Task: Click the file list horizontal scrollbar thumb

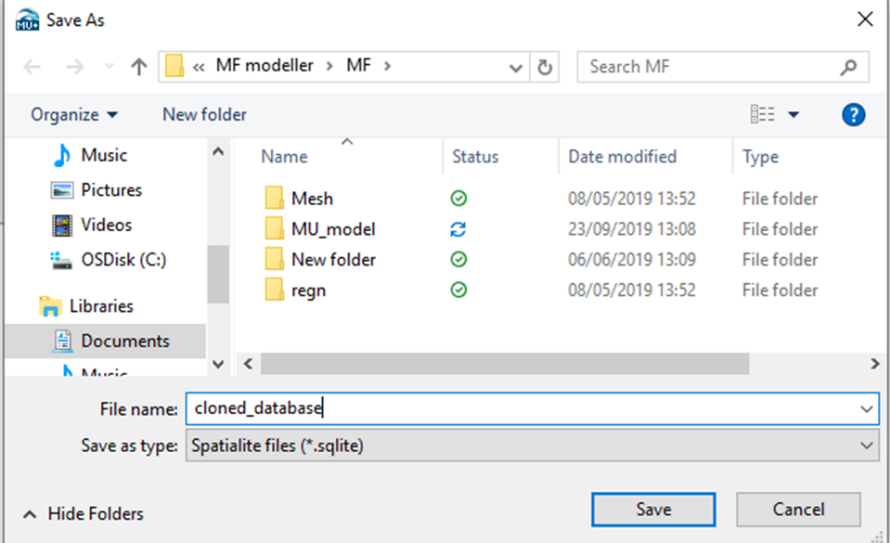Action: pos(505,364)
